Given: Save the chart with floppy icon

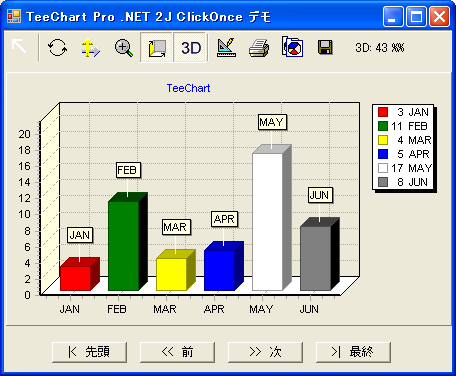Looking at the screenshot, I should [325, 47].
